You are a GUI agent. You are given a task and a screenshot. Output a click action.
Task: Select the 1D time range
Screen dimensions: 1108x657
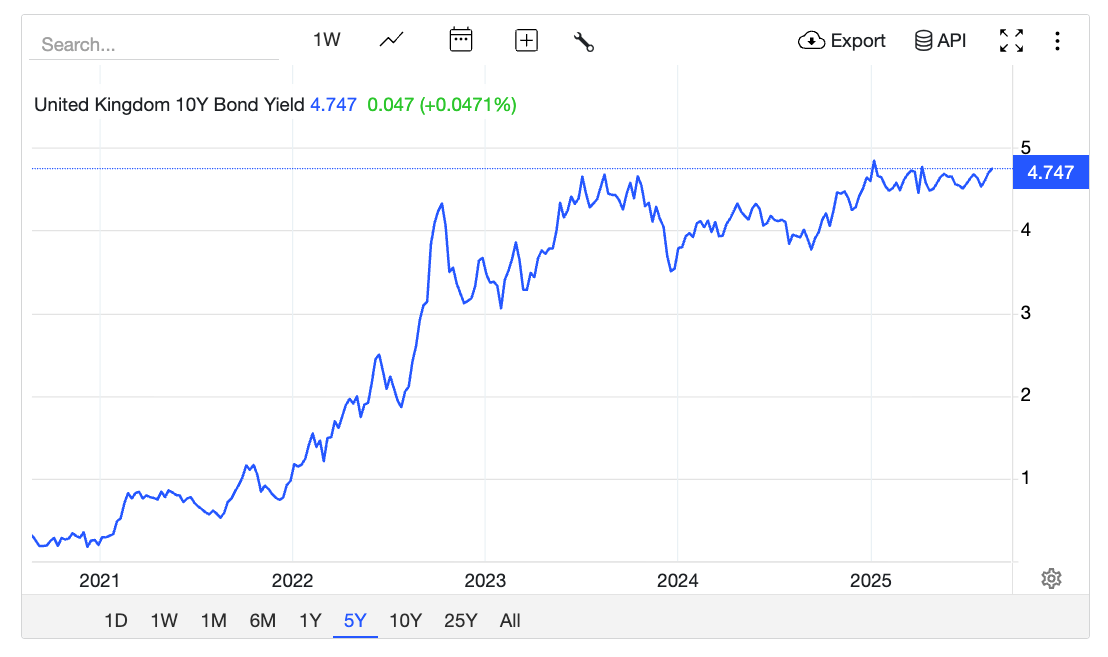click(x=116, y=620)
